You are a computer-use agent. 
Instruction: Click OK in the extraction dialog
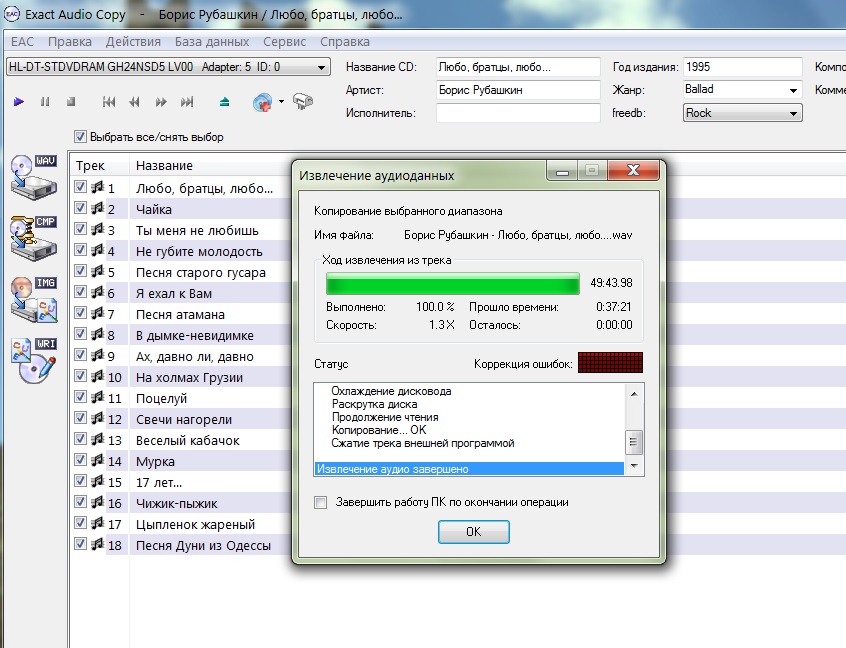(473, 532)
